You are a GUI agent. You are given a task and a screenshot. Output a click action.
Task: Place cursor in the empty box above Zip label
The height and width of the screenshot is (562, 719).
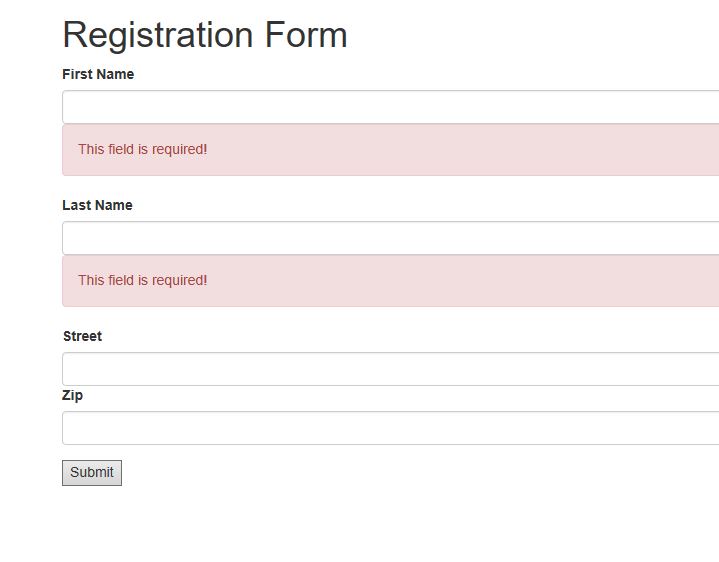pos(390,369)
